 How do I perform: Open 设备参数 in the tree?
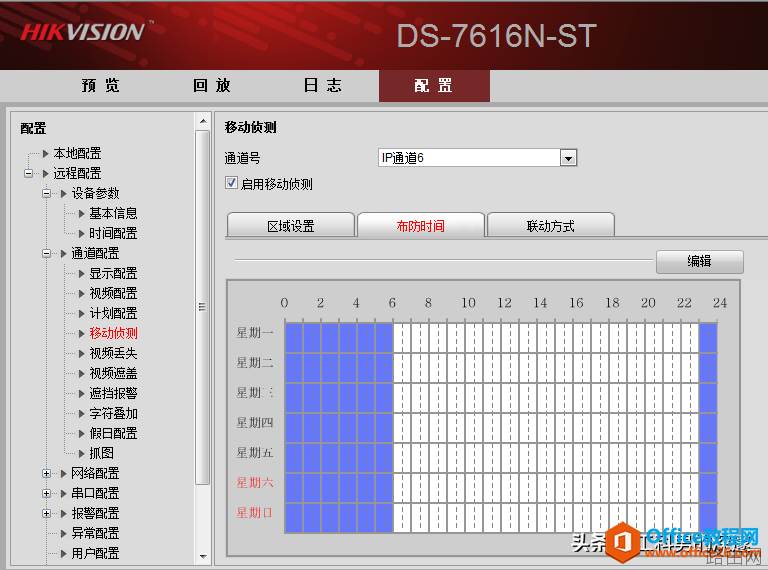[96, 193]
